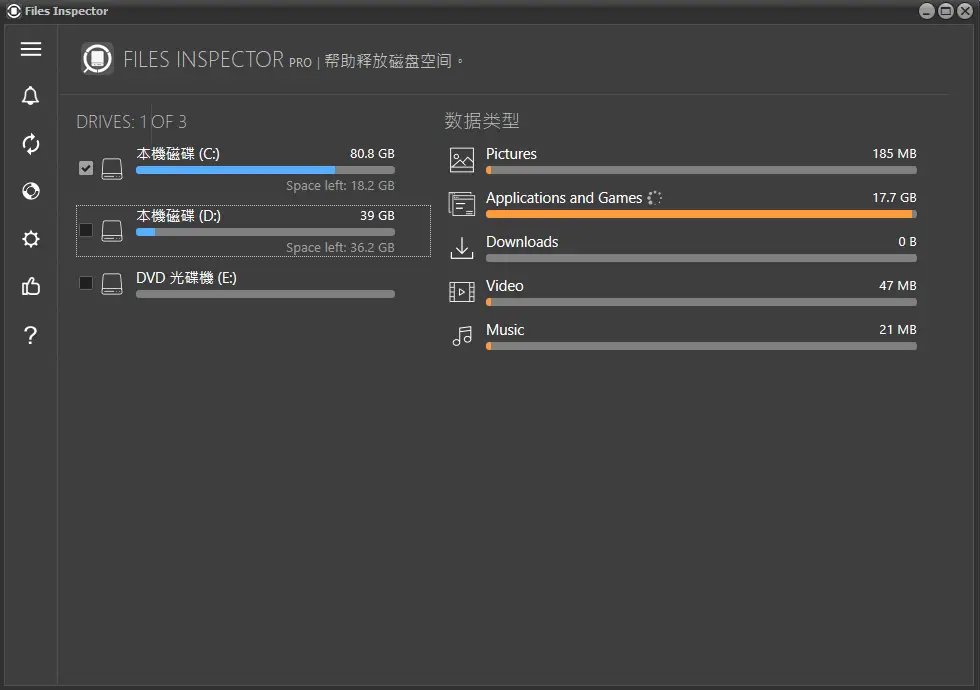The height and width of the screenshot is (690, 980).
Task: Minimize the Files Inspector window
Action: point(927,11)
